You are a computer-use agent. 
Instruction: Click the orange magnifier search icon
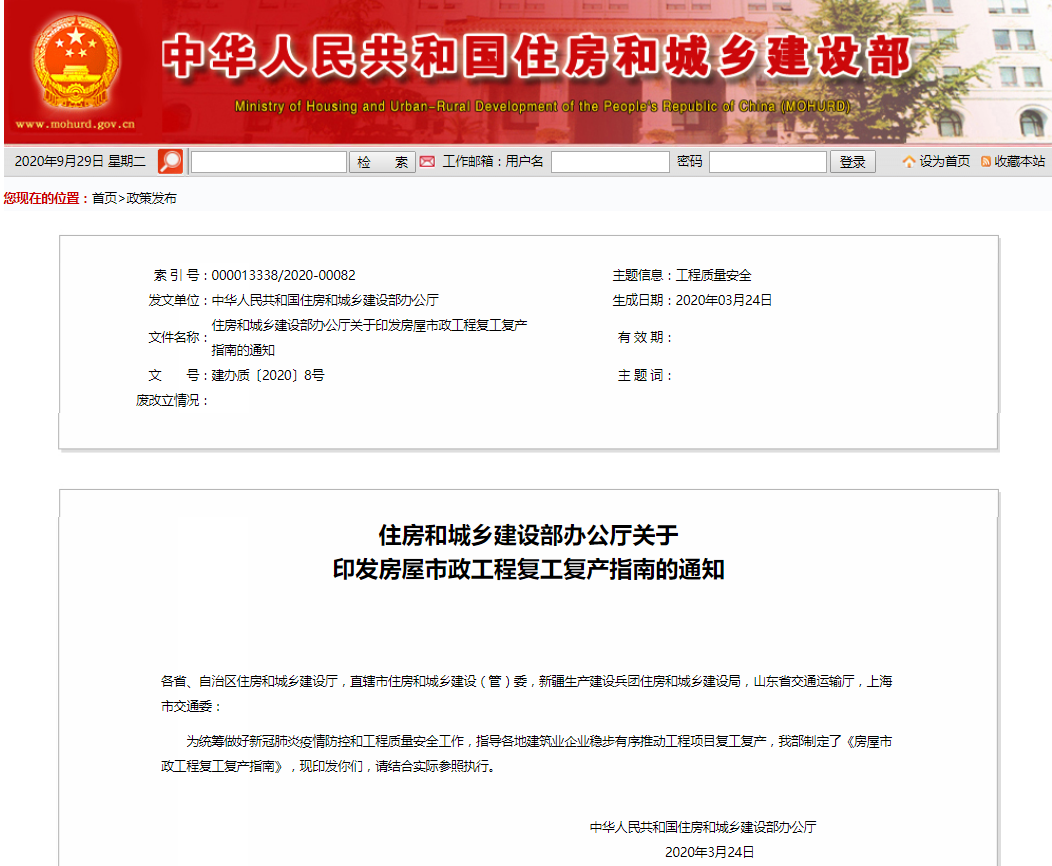click(x=170, y=161)
